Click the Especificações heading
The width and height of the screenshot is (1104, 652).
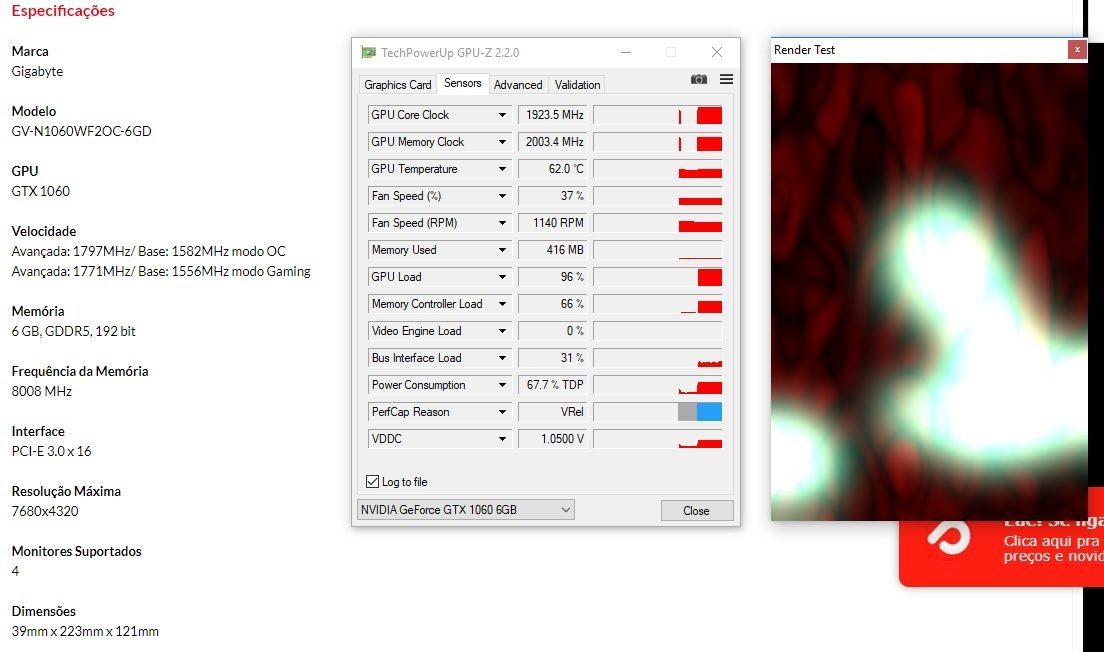click(x=63, y=11)
